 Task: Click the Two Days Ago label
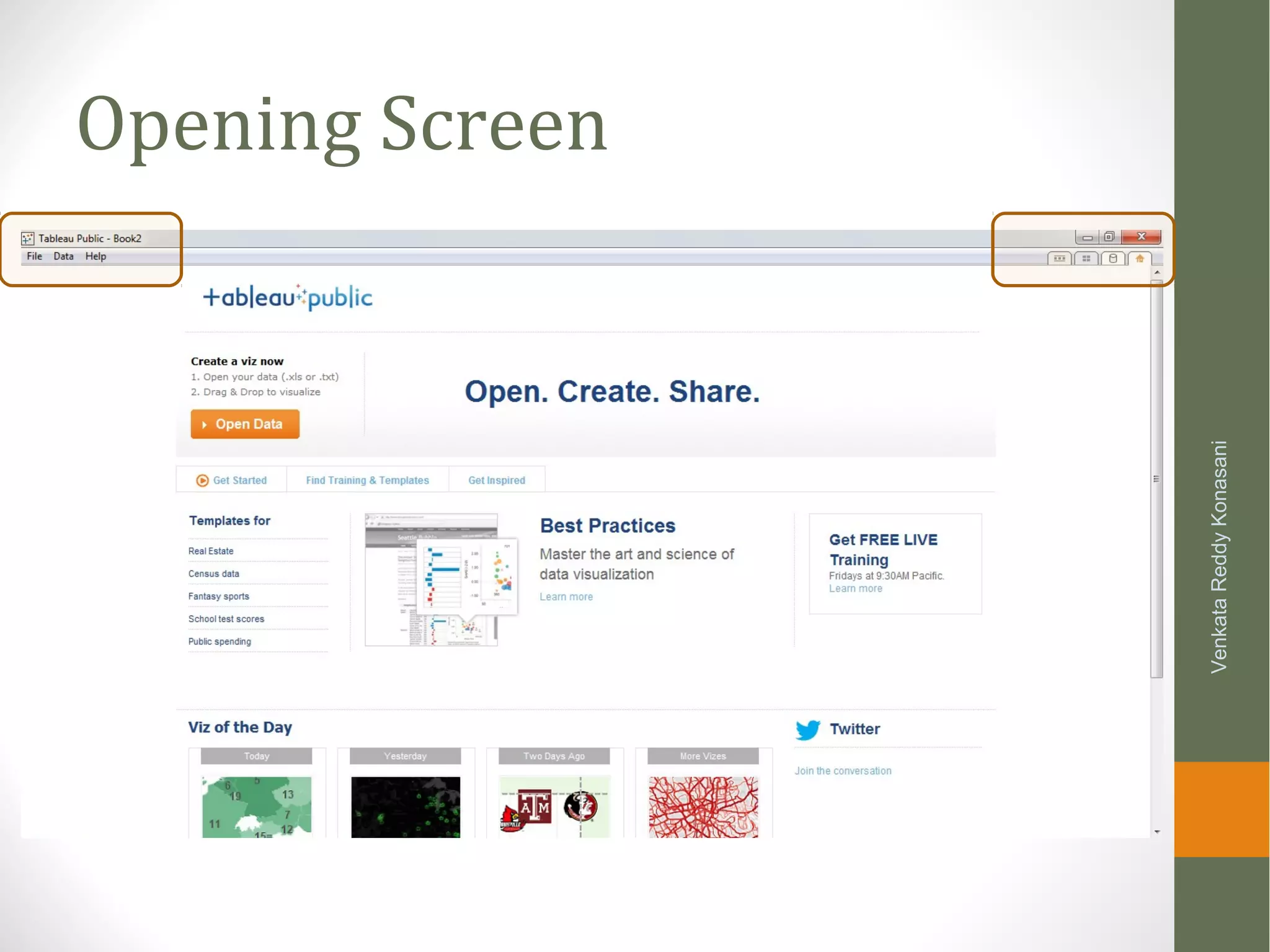pos(554,756)
